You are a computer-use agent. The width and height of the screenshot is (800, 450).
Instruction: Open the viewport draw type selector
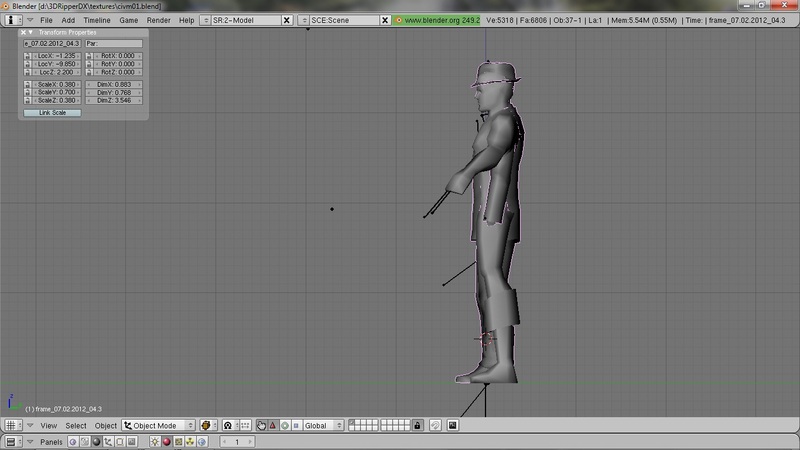(209, 425)
